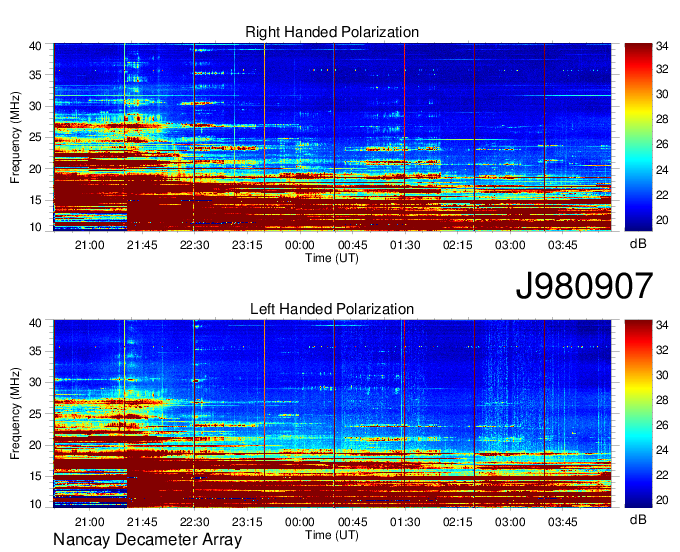Click the "00:00" tick of Right Handed plot
This screenshot has width=680, height=552.
click(300, 245)
